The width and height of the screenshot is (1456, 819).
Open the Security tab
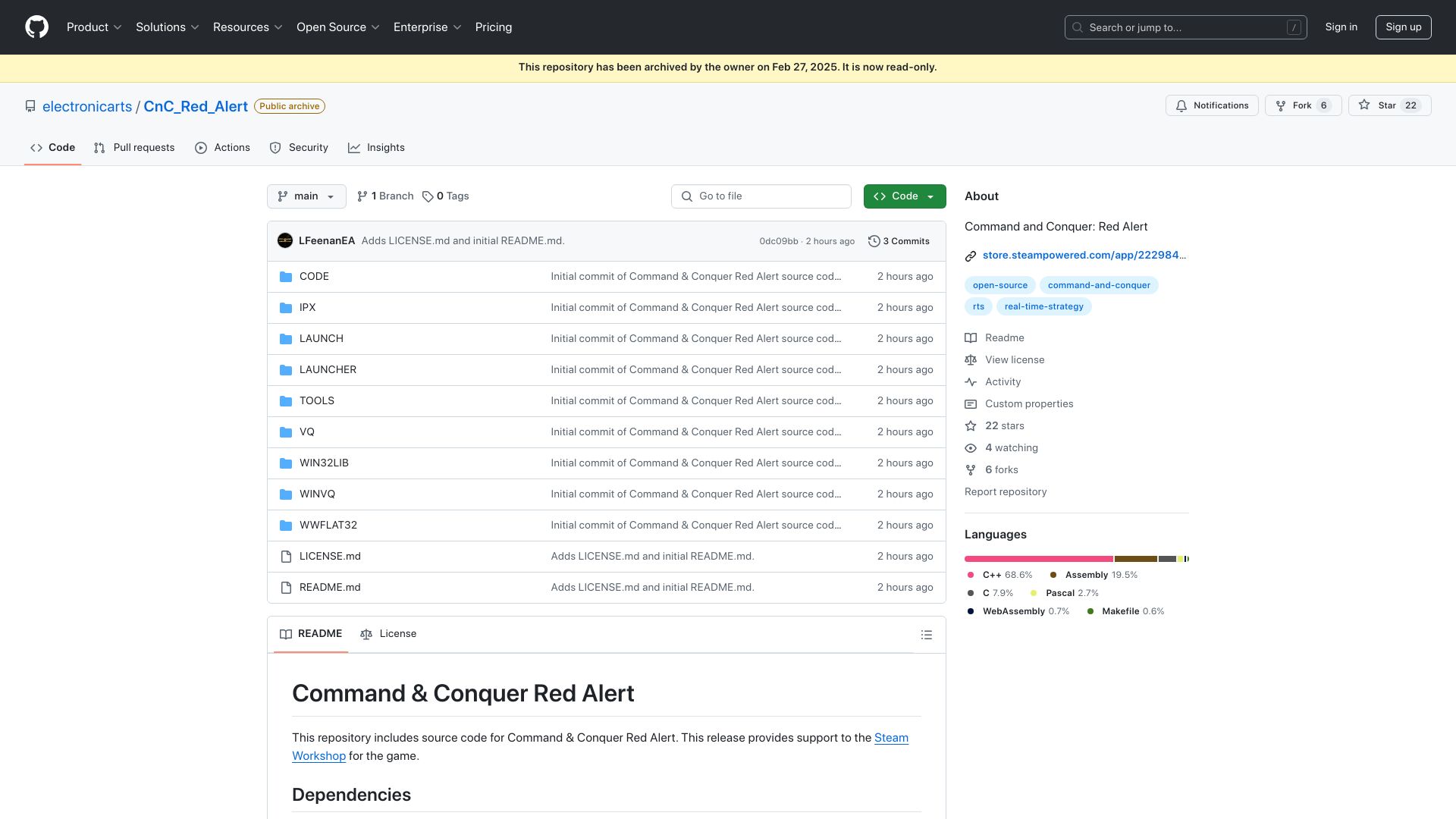coord(299,148)
